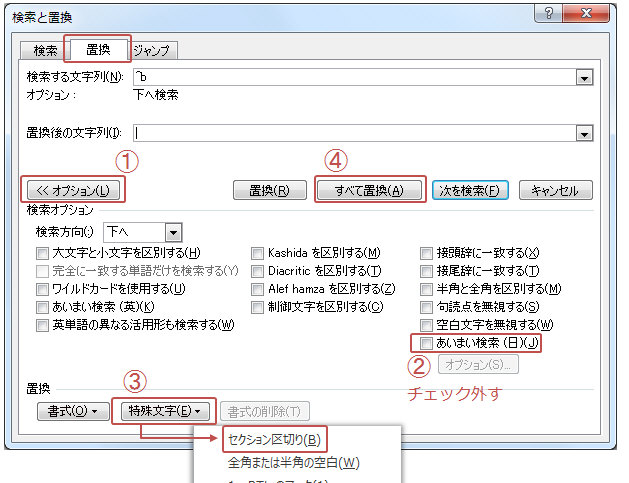This screenshot has height=483, width=629.
Task: Focus the 置換後の文字列 input field
Action: (355, 133)
